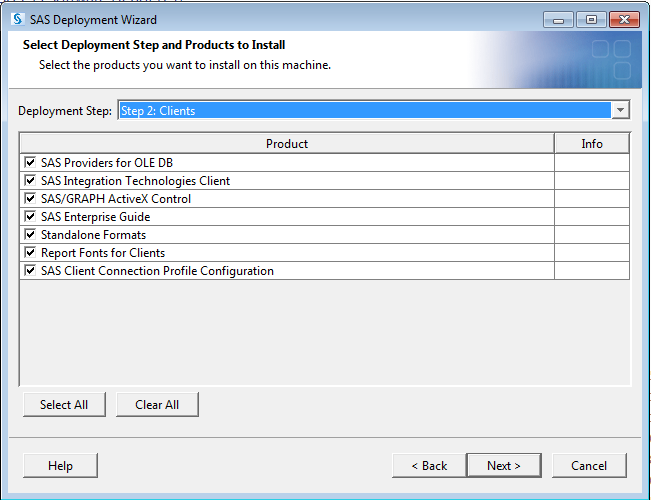Go to the previous step with Back
The width and height of the screenshot is (651, 500).
point(428,466)
